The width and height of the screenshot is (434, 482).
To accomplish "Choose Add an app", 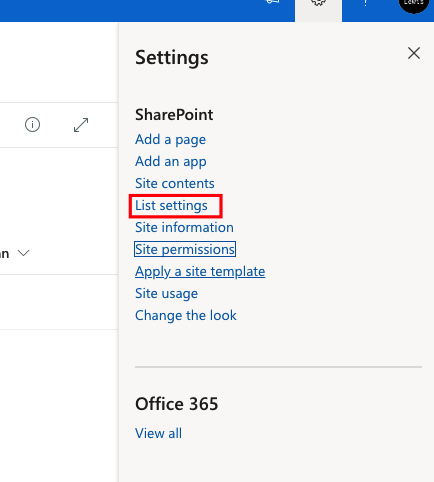I will (171, 162).
